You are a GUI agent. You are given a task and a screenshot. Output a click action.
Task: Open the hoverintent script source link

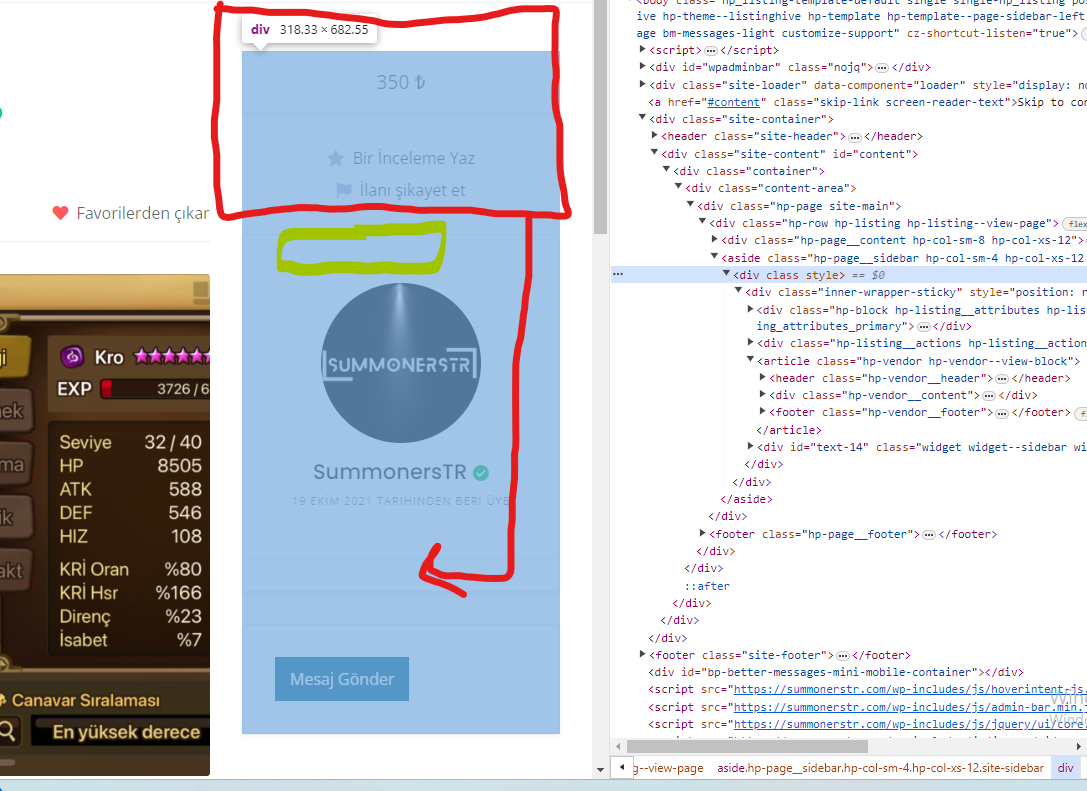[910, 689]
